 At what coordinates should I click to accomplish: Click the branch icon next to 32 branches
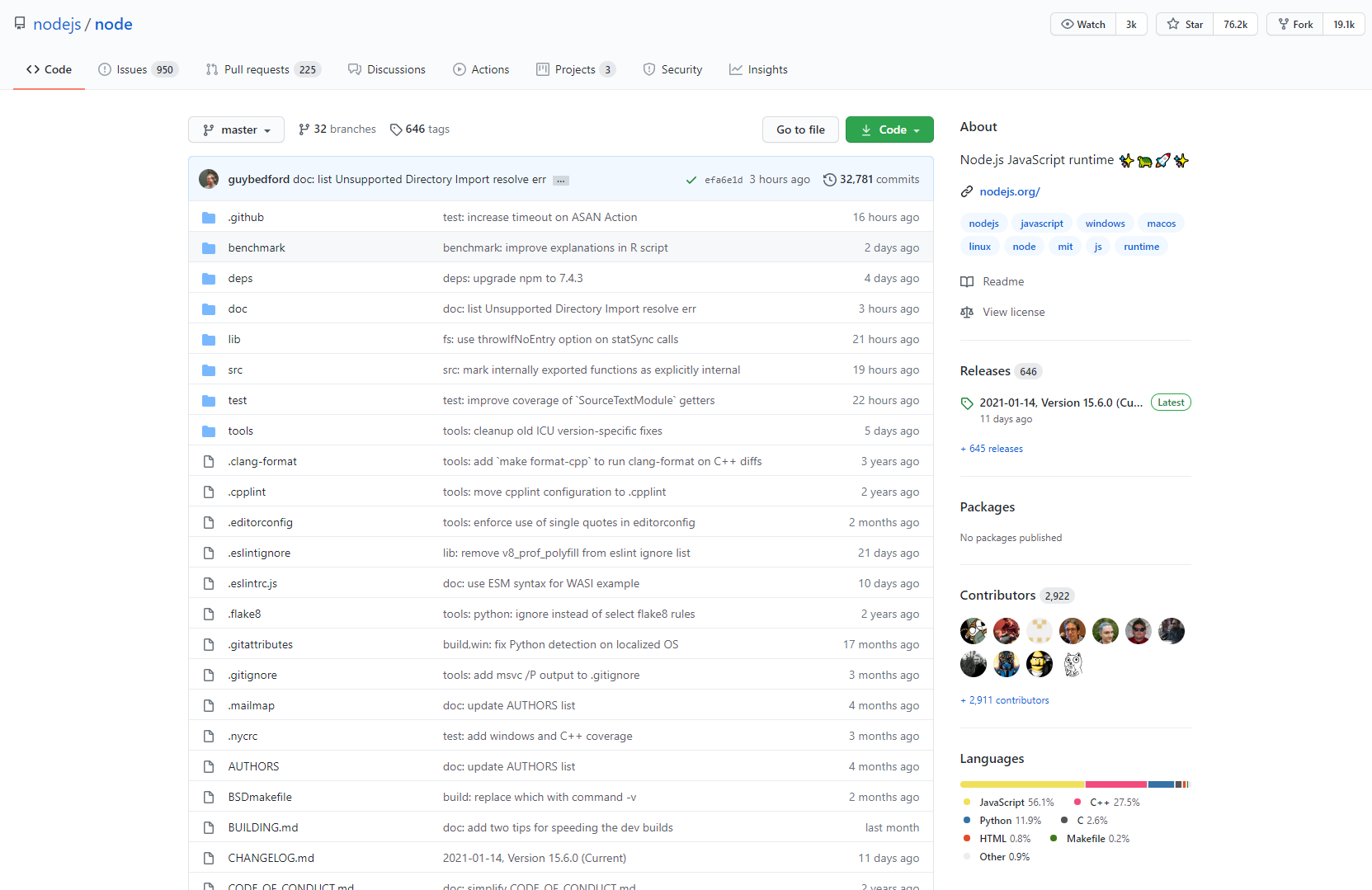click(x=304, y=129)
